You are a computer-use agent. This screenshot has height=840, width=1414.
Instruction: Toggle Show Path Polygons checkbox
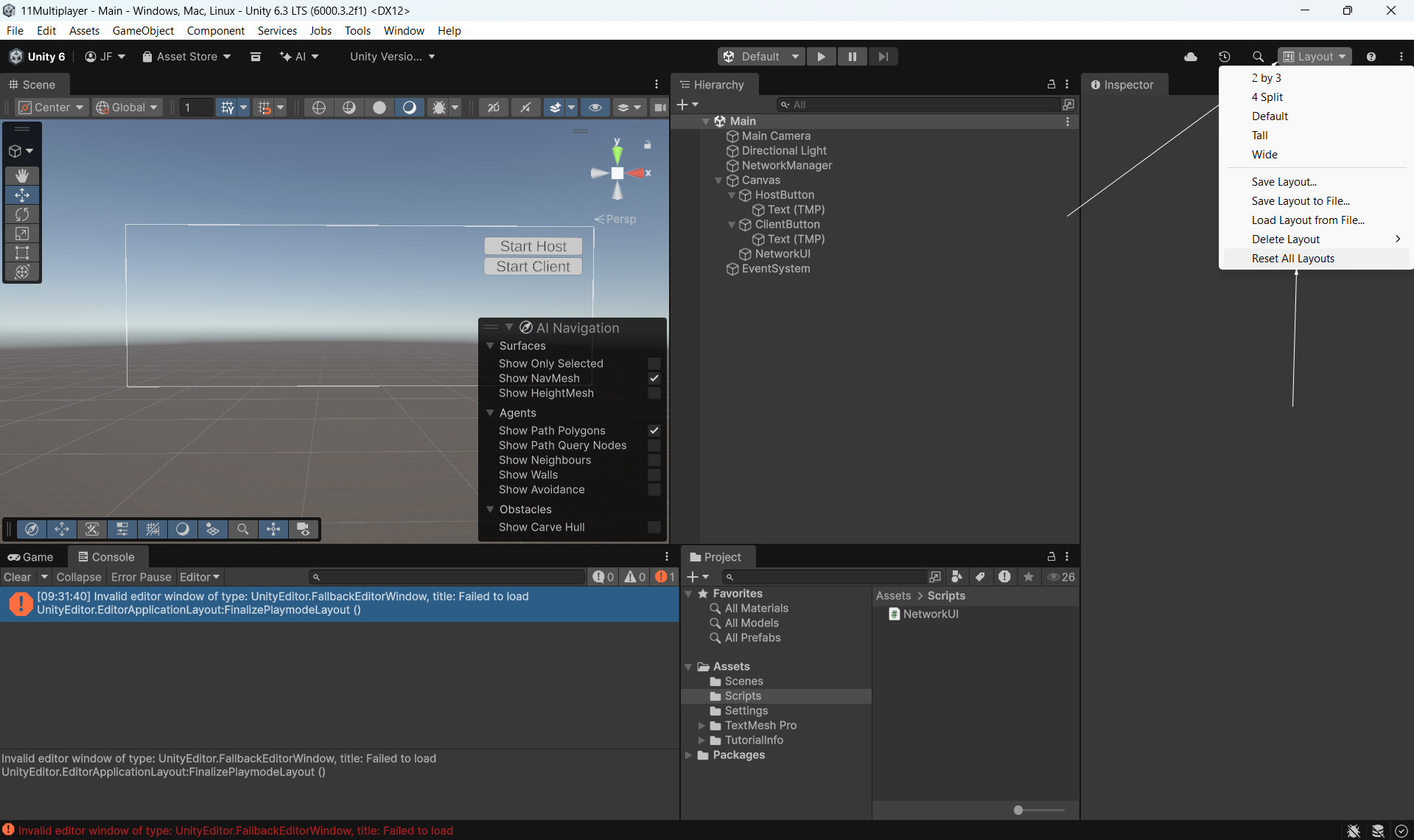tap(654, 430)
